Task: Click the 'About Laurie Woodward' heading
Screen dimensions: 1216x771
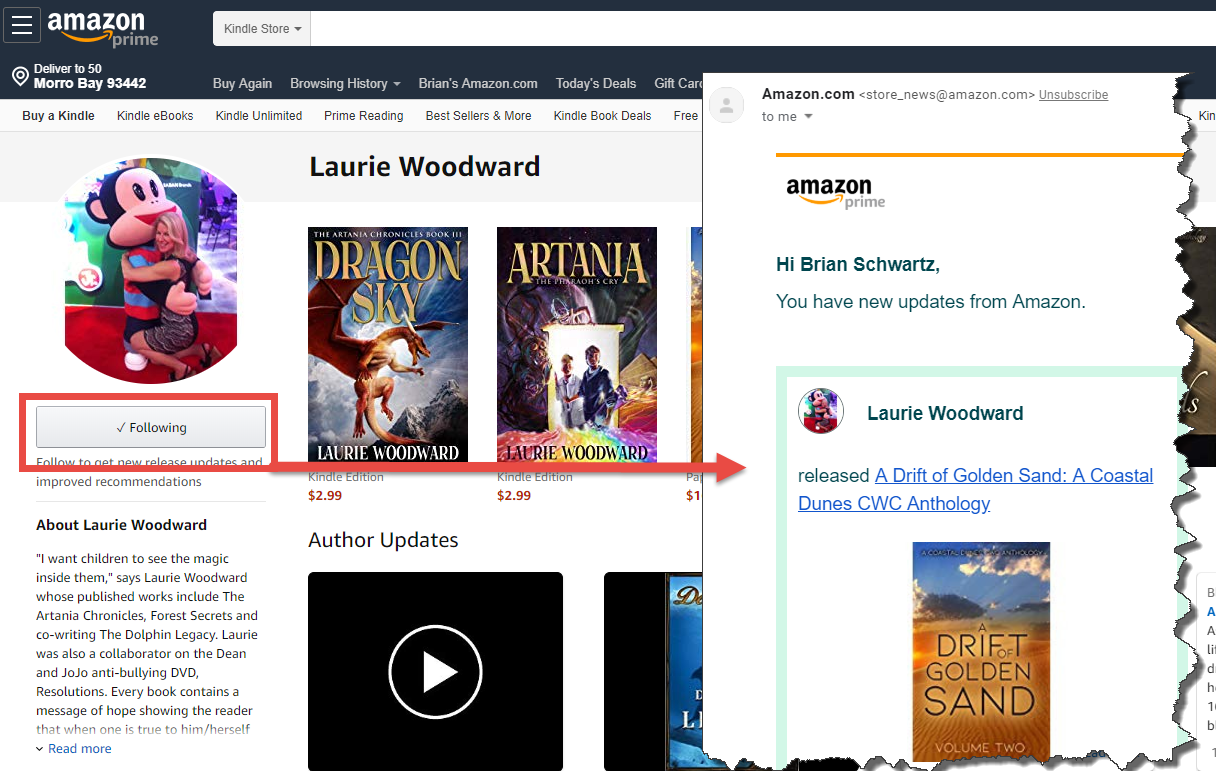Action: (x=122, y=525)
